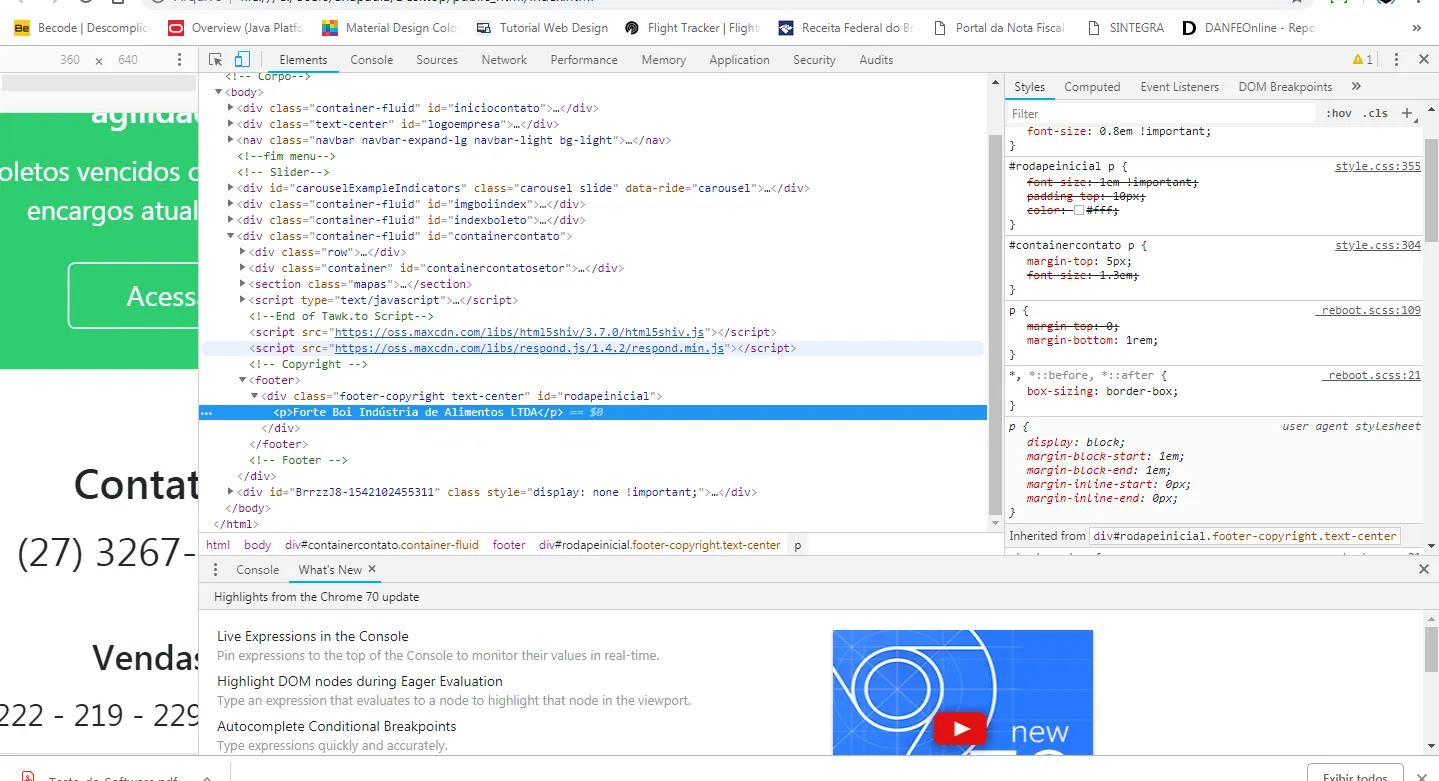Collapse the footer element in DOM tree

[243, 380]
